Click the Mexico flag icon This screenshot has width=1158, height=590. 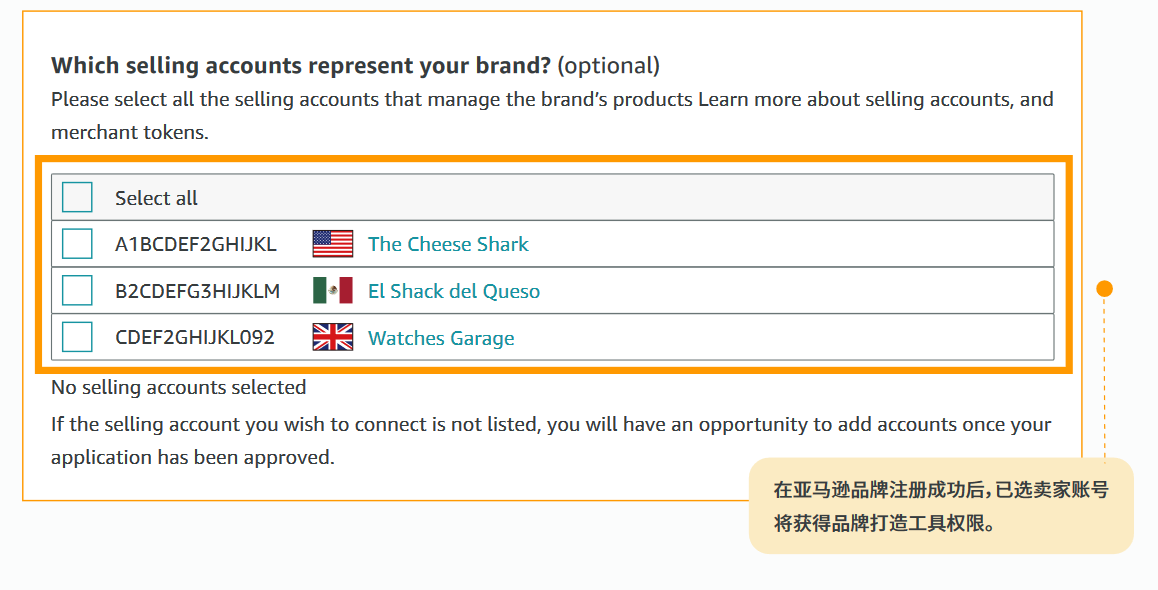(332, 290)
